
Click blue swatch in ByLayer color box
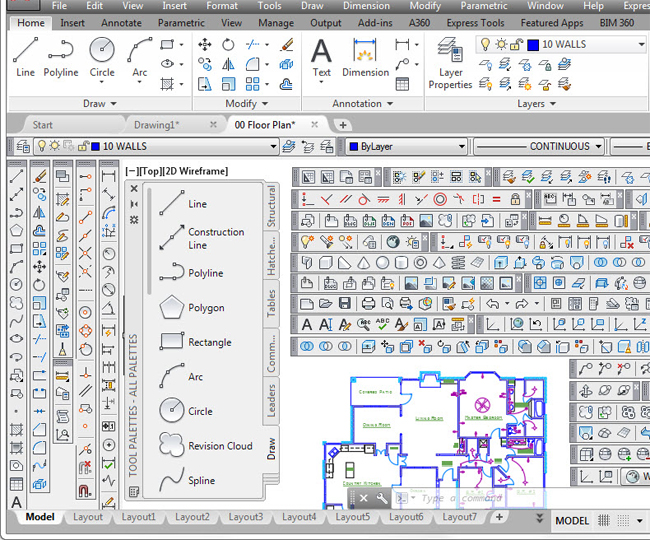click(354, 146)
